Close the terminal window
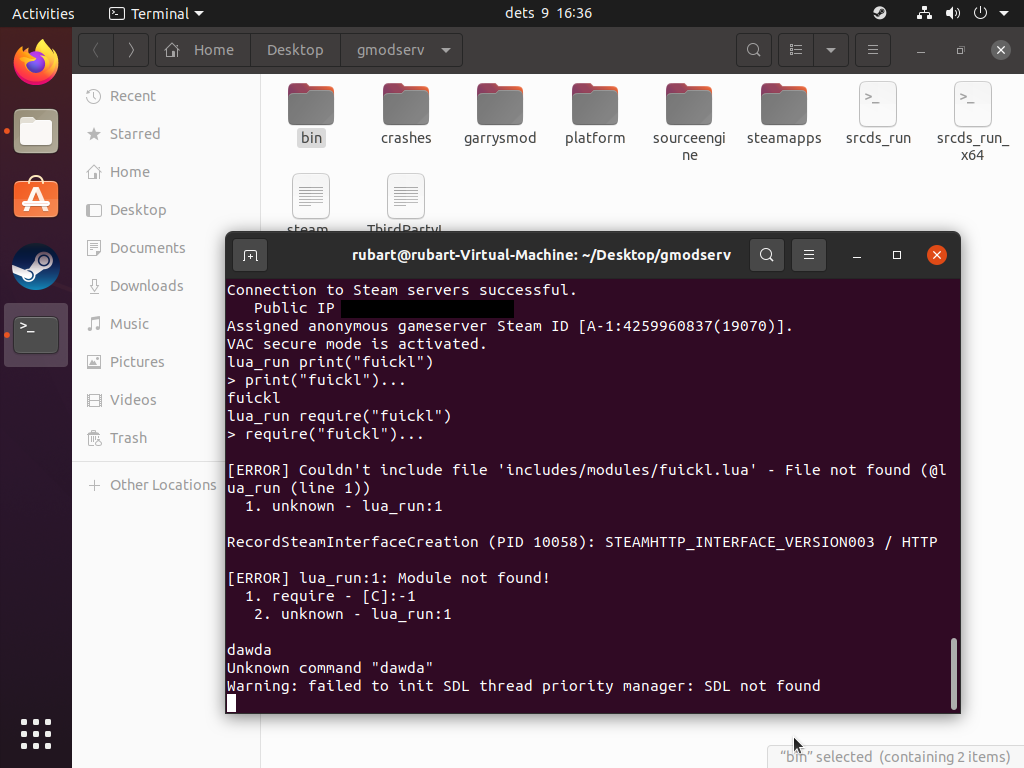1024x768 pixels. click(936, 255)
